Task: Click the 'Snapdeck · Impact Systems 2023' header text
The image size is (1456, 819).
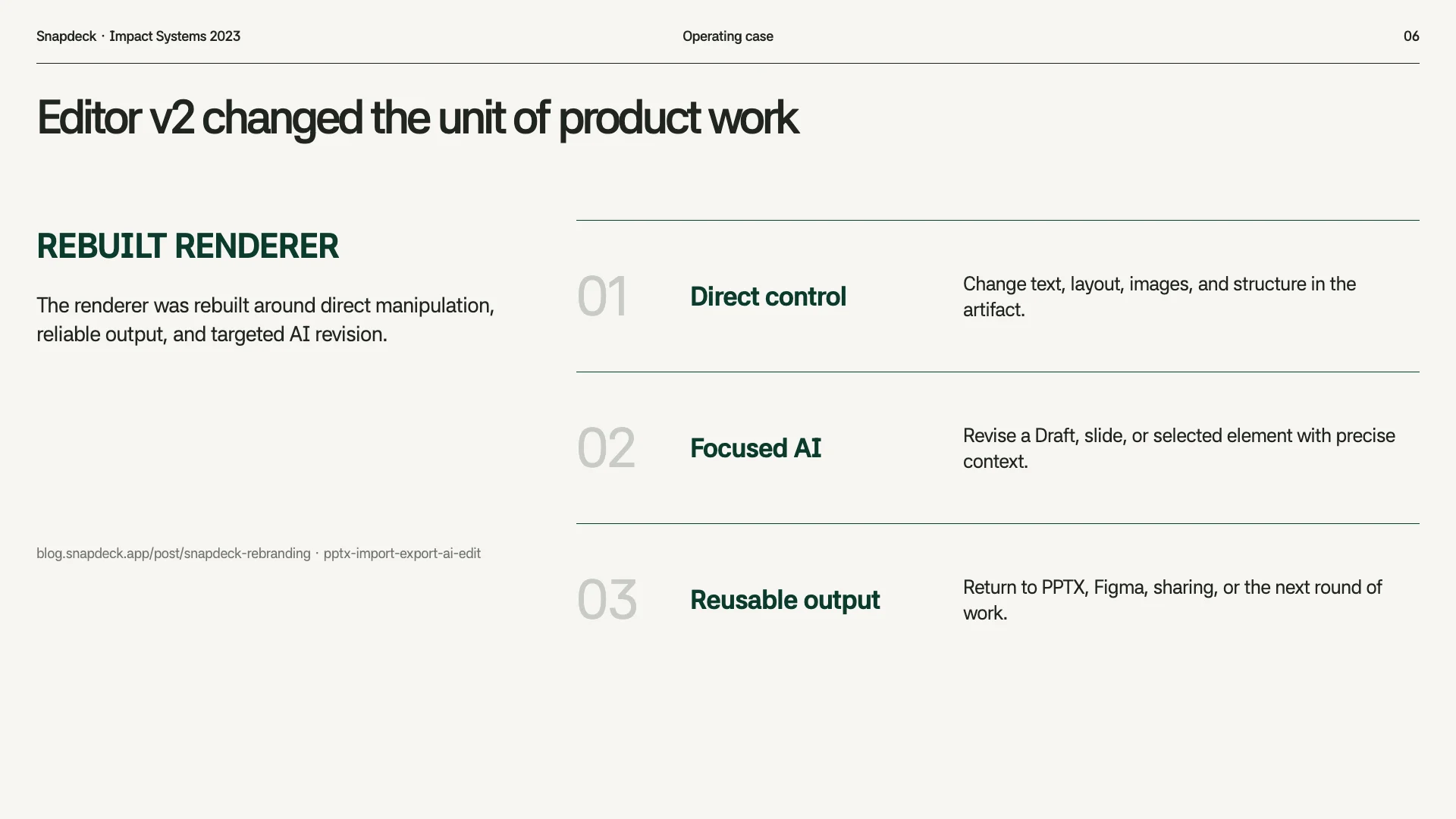Action: 138,36
